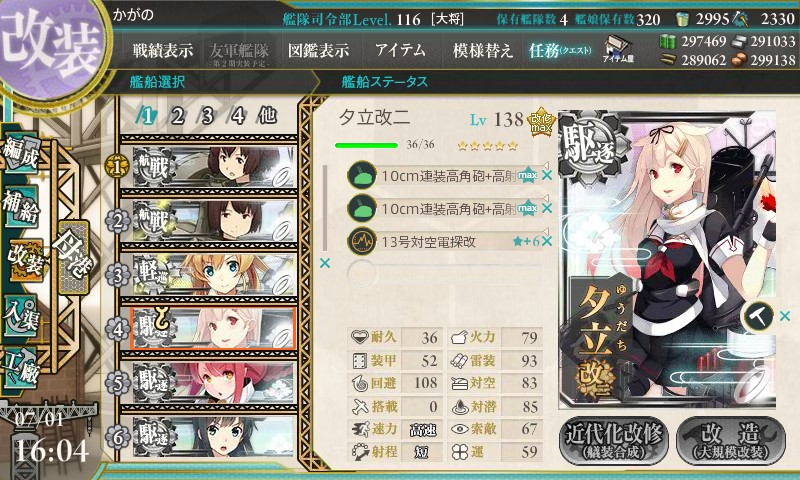Click the 母港 home port button
800x480 pixels.
74,258
